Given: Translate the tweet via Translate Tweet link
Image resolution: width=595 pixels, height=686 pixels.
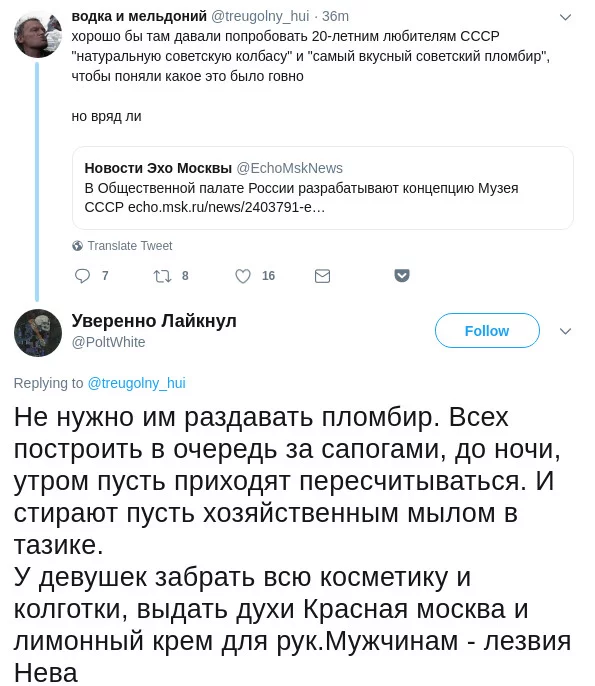Looking at the screenshot, I should 130,246.
